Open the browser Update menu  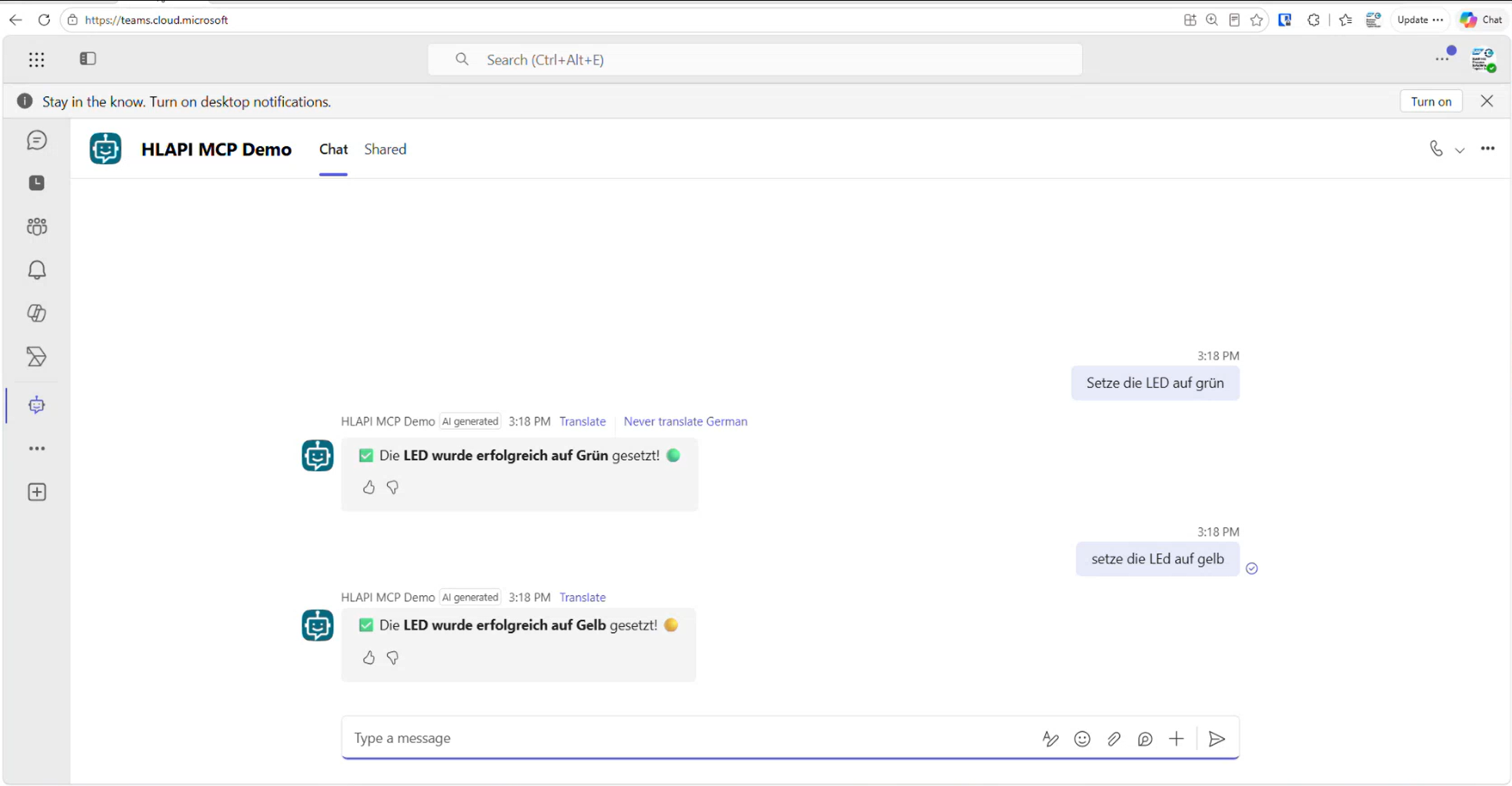[1420, 20]
